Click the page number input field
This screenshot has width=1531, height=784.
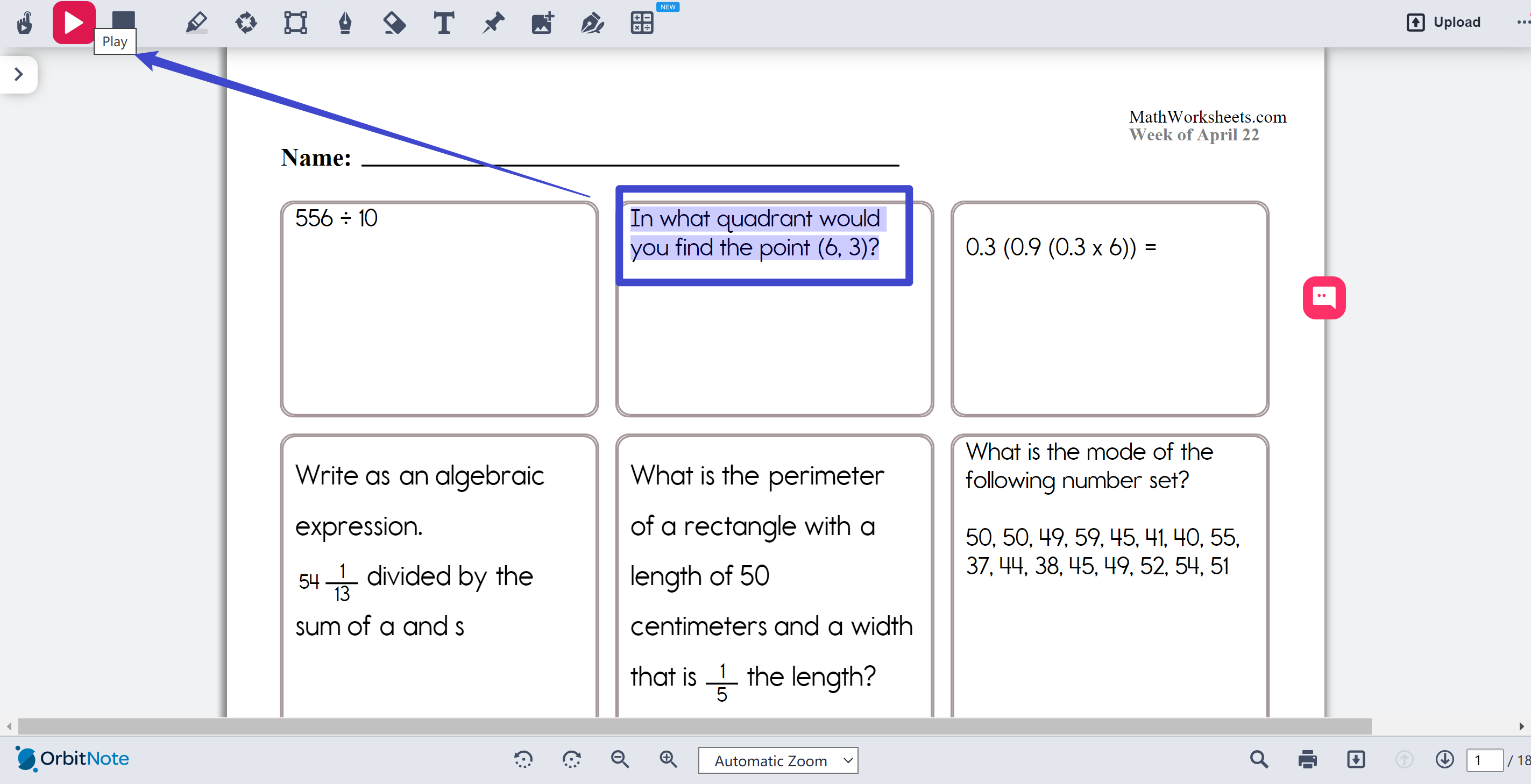pos(1484,760)
